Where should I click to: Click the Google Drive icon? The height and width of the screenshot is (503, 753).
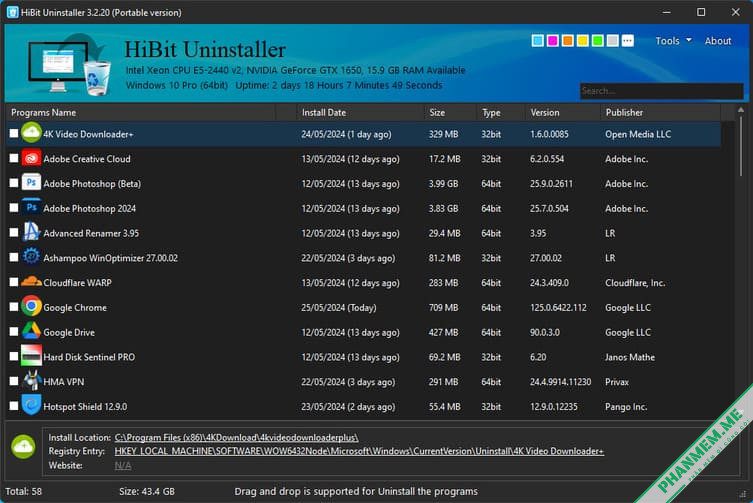[31, 331]
